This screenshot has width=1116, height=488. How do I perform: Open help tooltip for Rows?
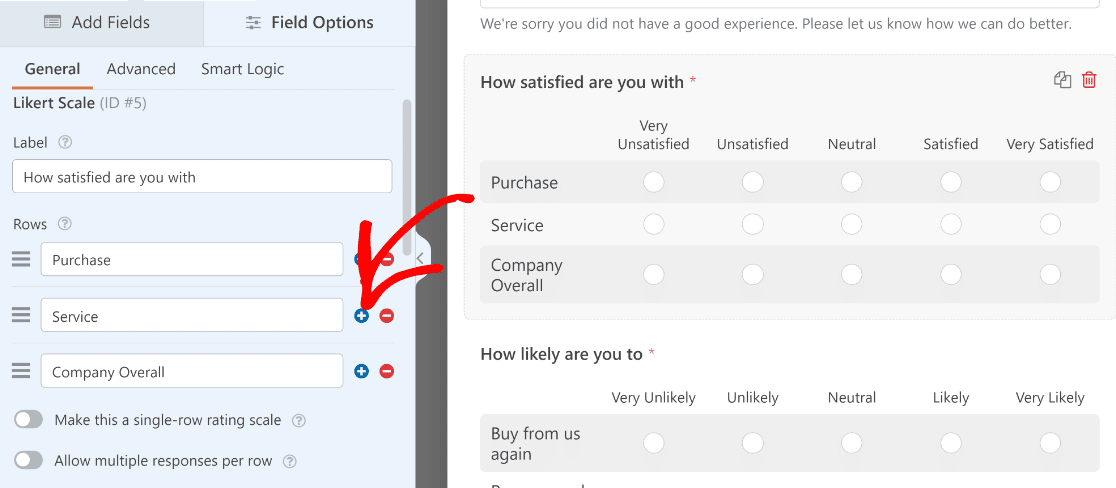64,224
